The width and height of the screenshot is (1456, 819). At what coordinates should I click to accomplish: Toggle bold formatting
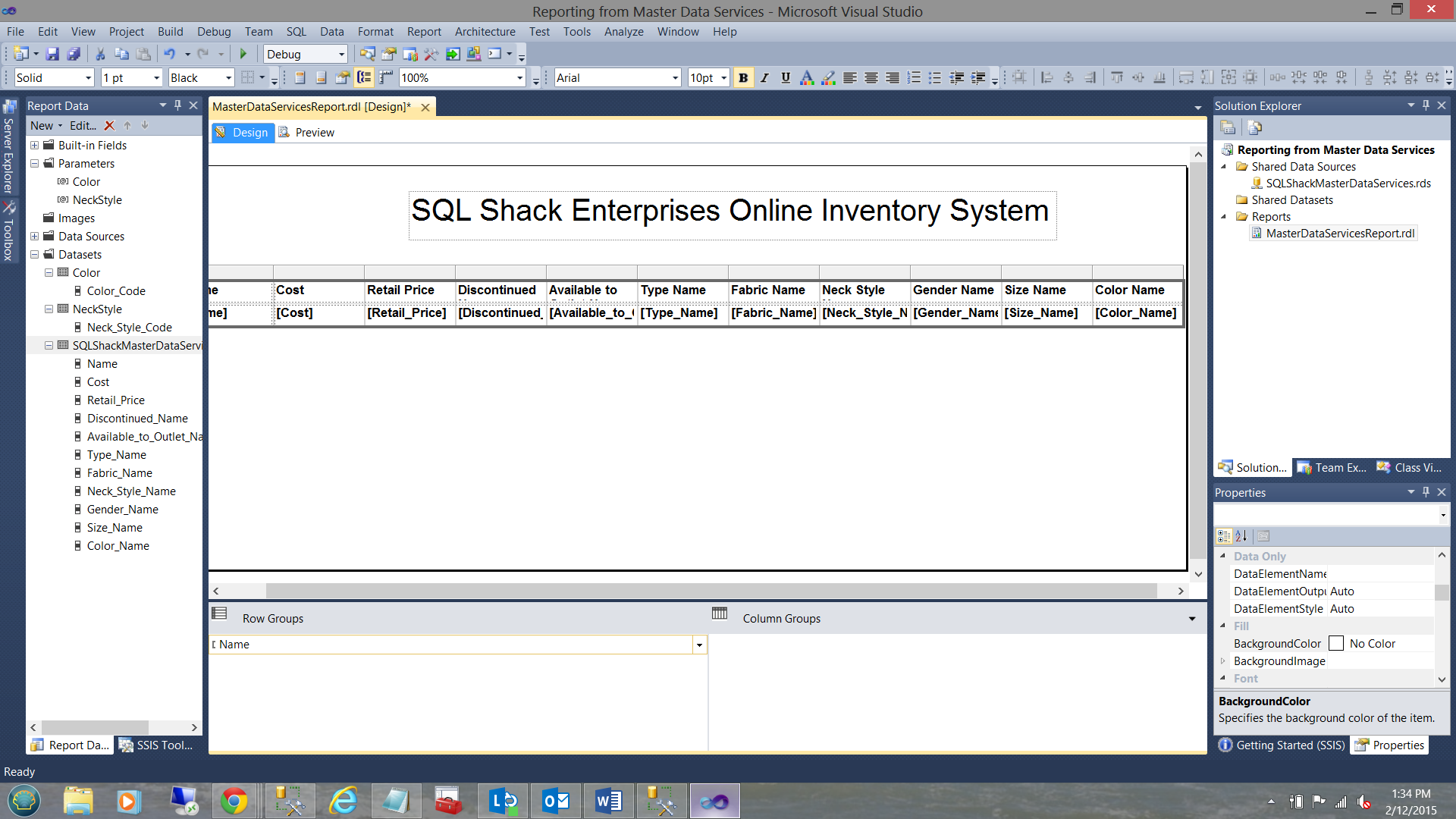coord(743,77)
